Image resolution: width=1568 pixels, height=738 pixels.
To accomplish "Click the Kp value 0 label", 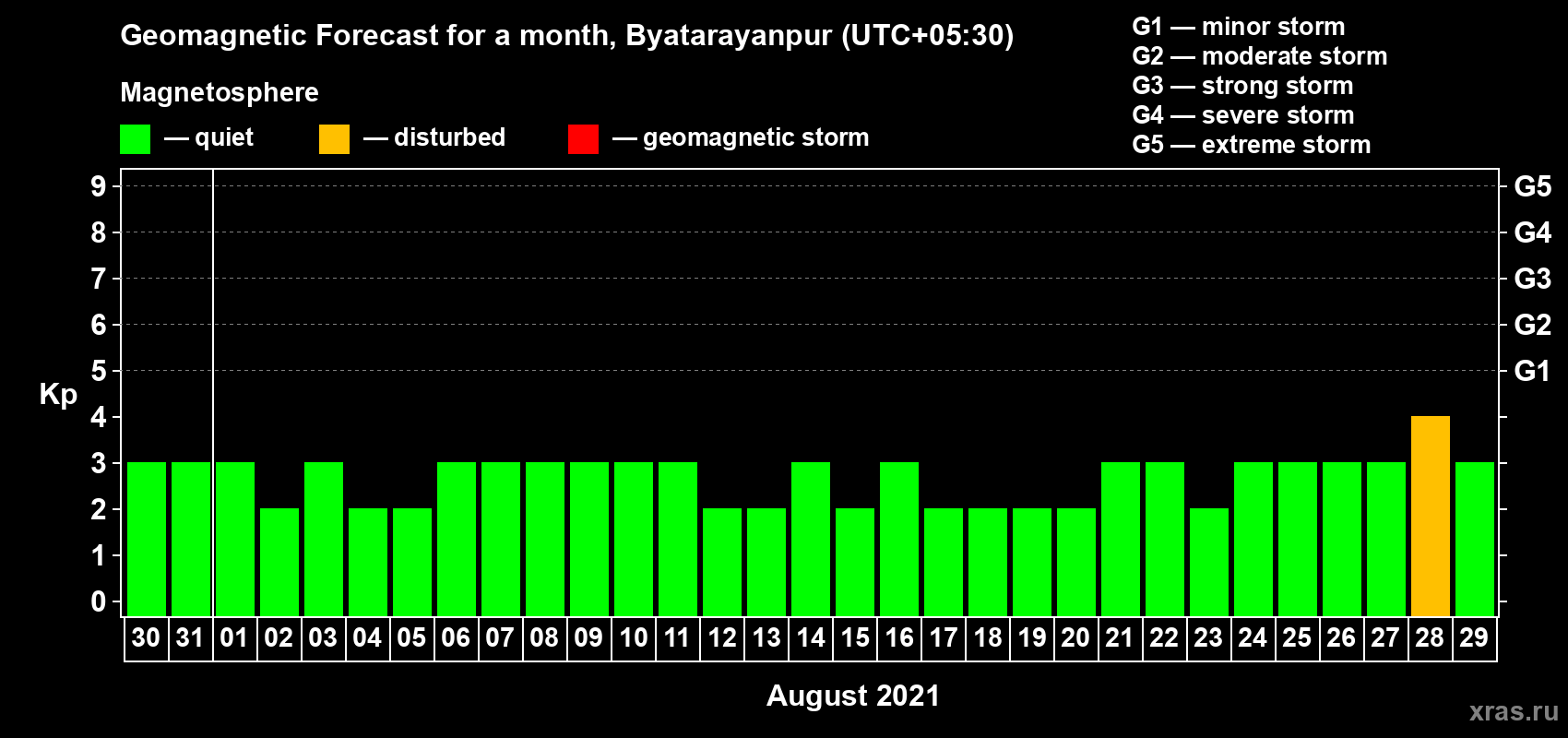I will [99, 601].
